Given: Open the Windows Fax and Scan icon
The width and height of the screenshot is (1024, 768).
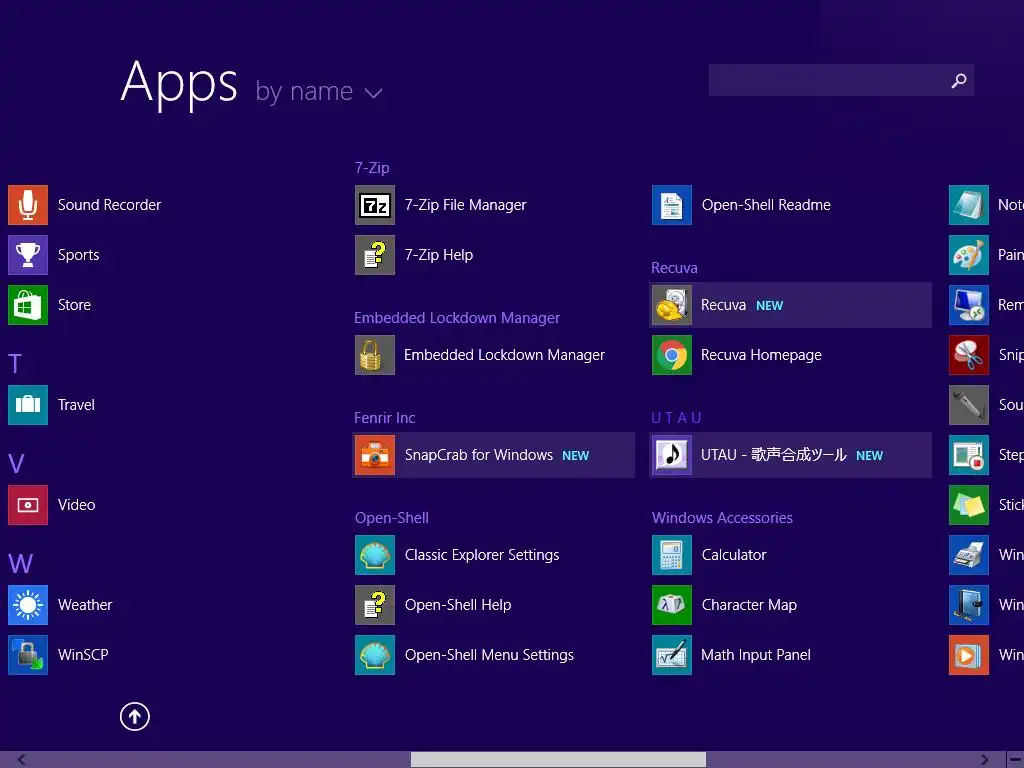Looking at the screenshot, I should tap(969, 555).
